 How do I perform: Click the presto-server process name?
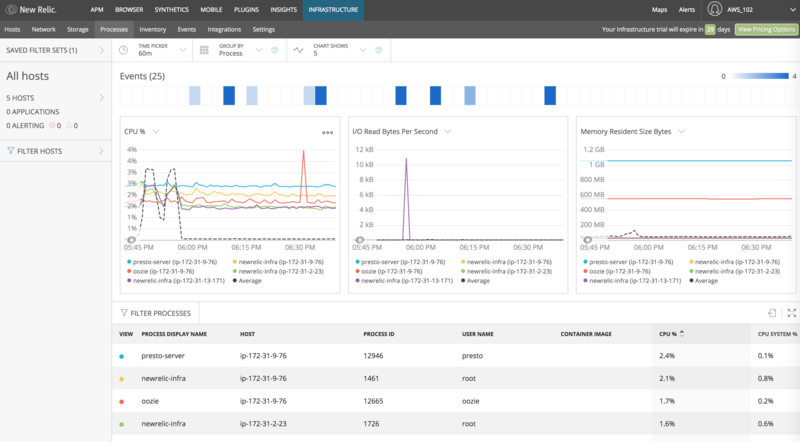pyautogui.click(x=163, y=356)
